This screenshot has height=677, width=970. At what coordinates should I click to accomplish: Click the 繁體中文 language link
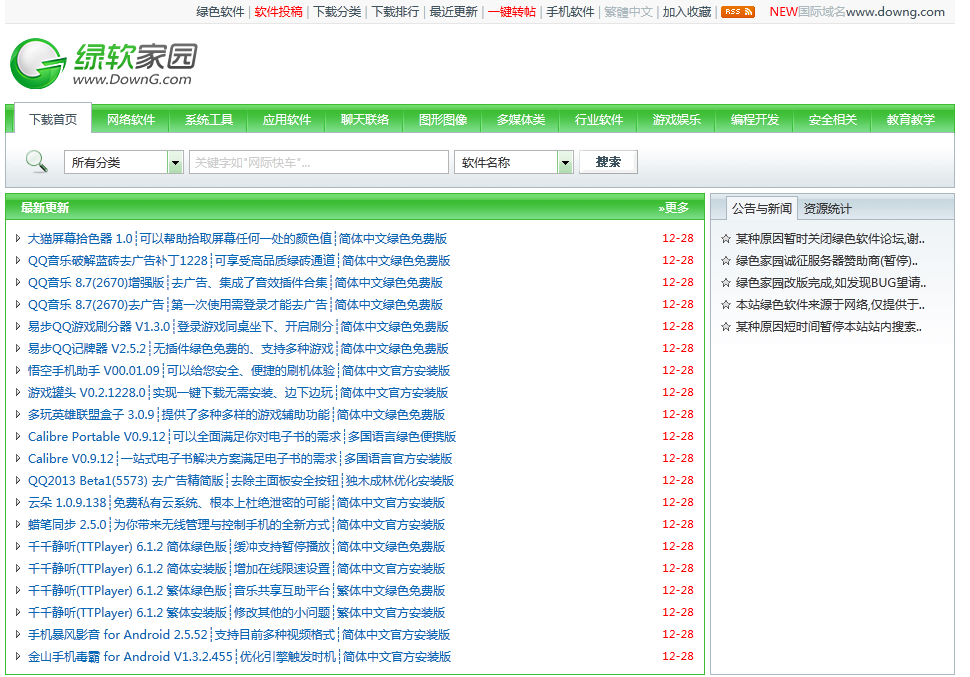click(629, 12)
